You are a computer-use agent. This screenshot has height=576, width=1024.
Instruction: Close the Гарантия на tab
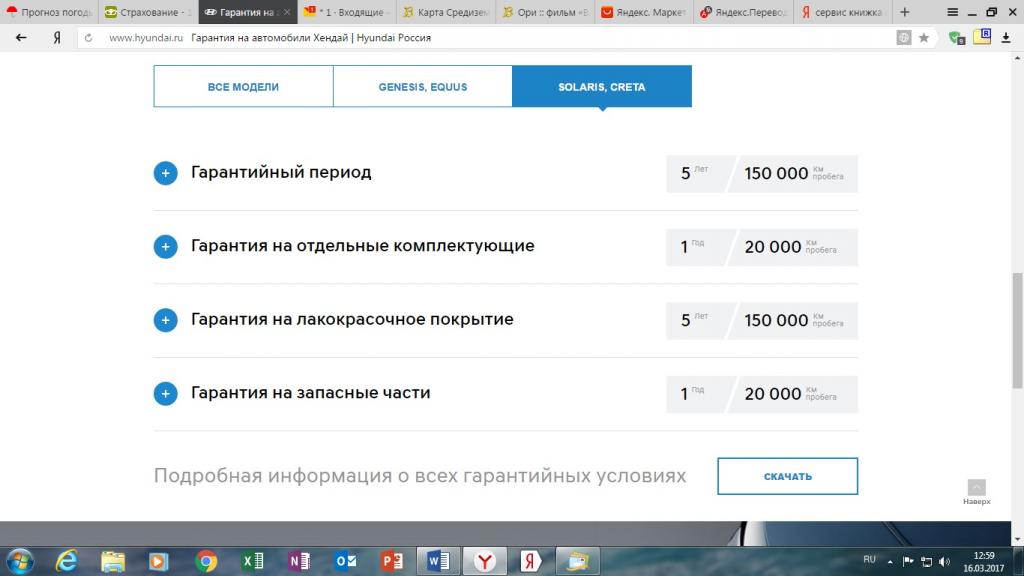[x=287, y=12]
